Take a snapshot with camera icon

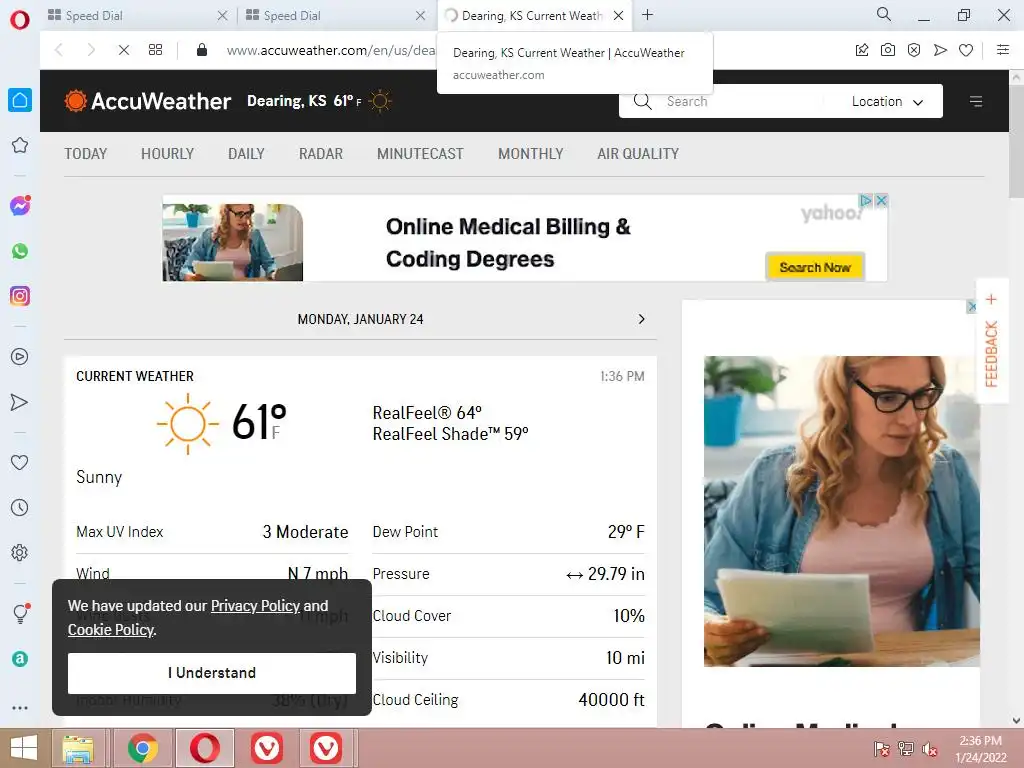pyautogui.click(x=888, y=50)
